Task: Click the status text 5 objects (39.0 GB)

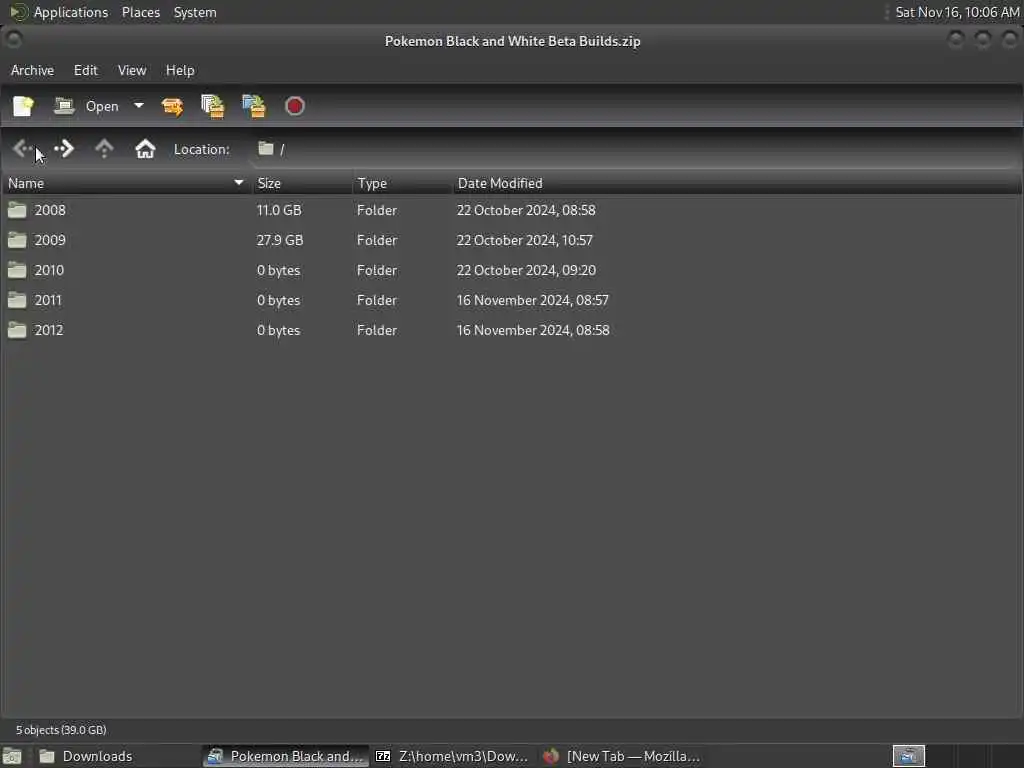Action: pyautogui.click(x=61, y=730)
